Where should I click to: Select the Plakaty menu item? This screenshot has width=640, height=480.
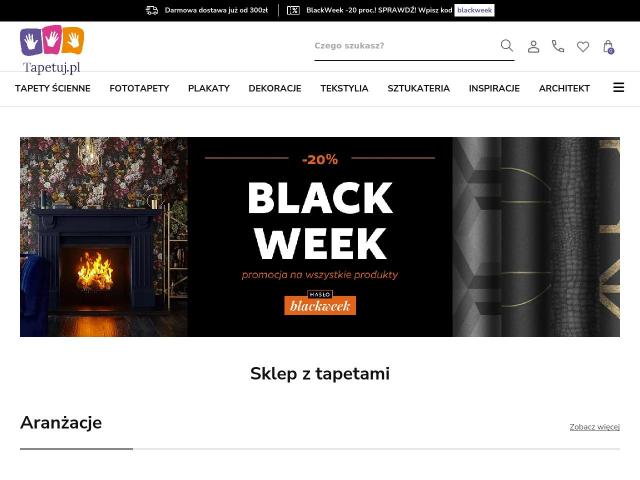click(209, 88)
